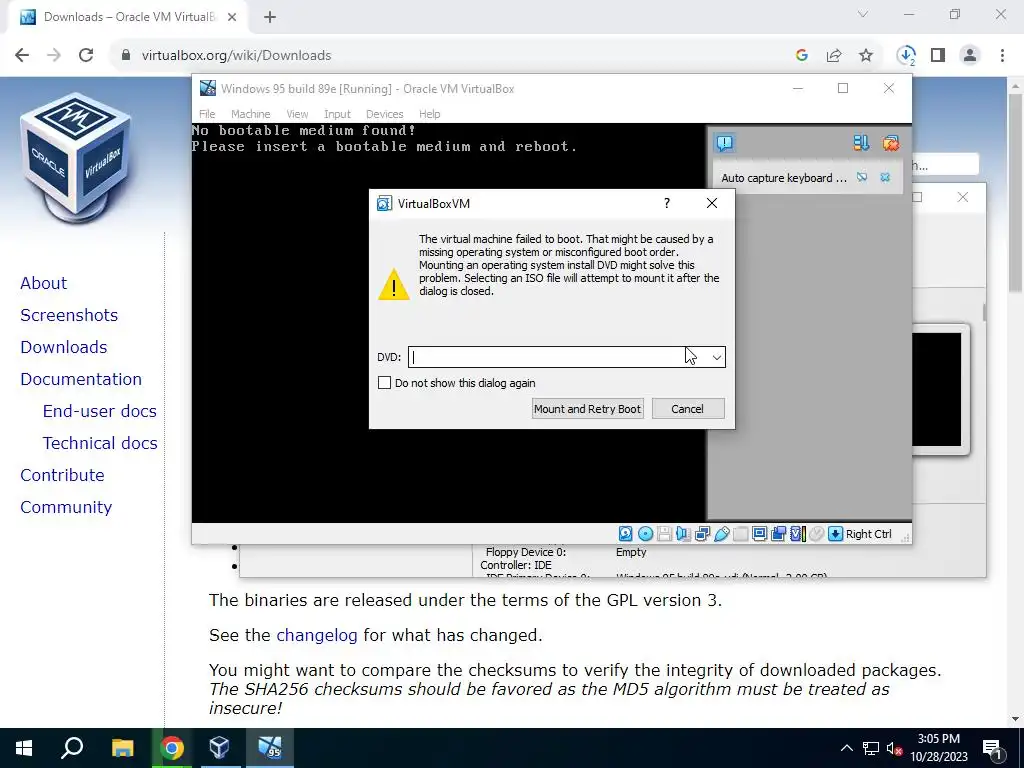Image resolution: width=1024 pixels, height=768 pixels.
Task: Open the Chrome tab search chevron
Action: coord(863,14)
